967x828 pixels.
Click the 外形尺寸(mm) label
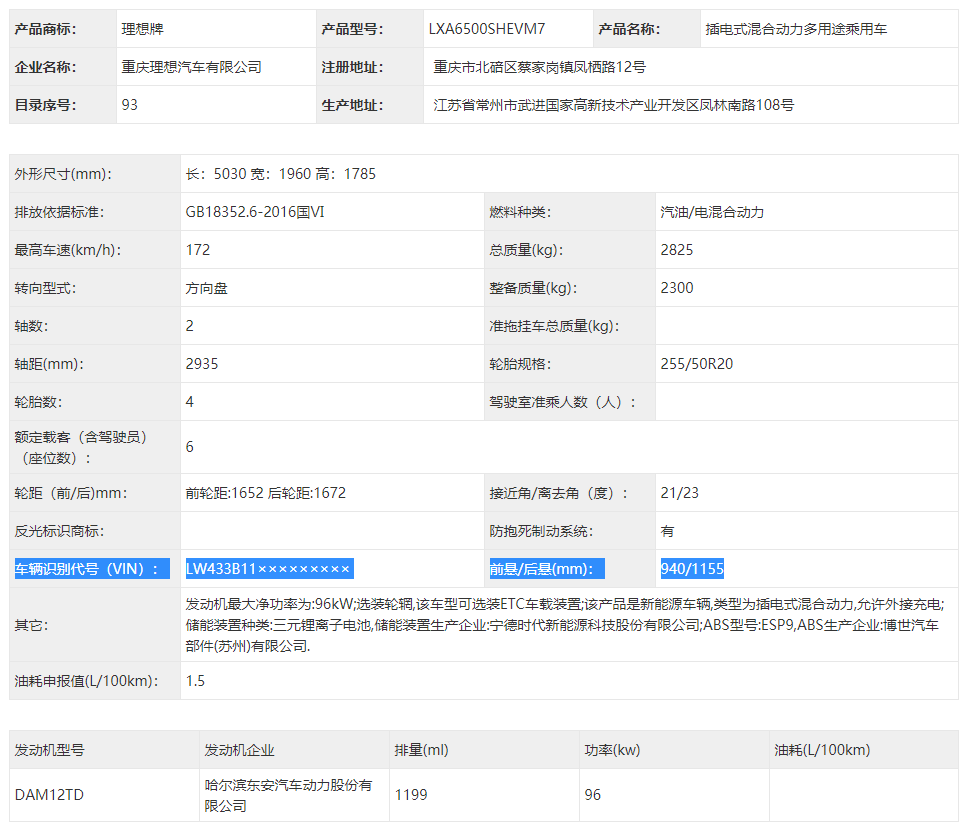64,174
